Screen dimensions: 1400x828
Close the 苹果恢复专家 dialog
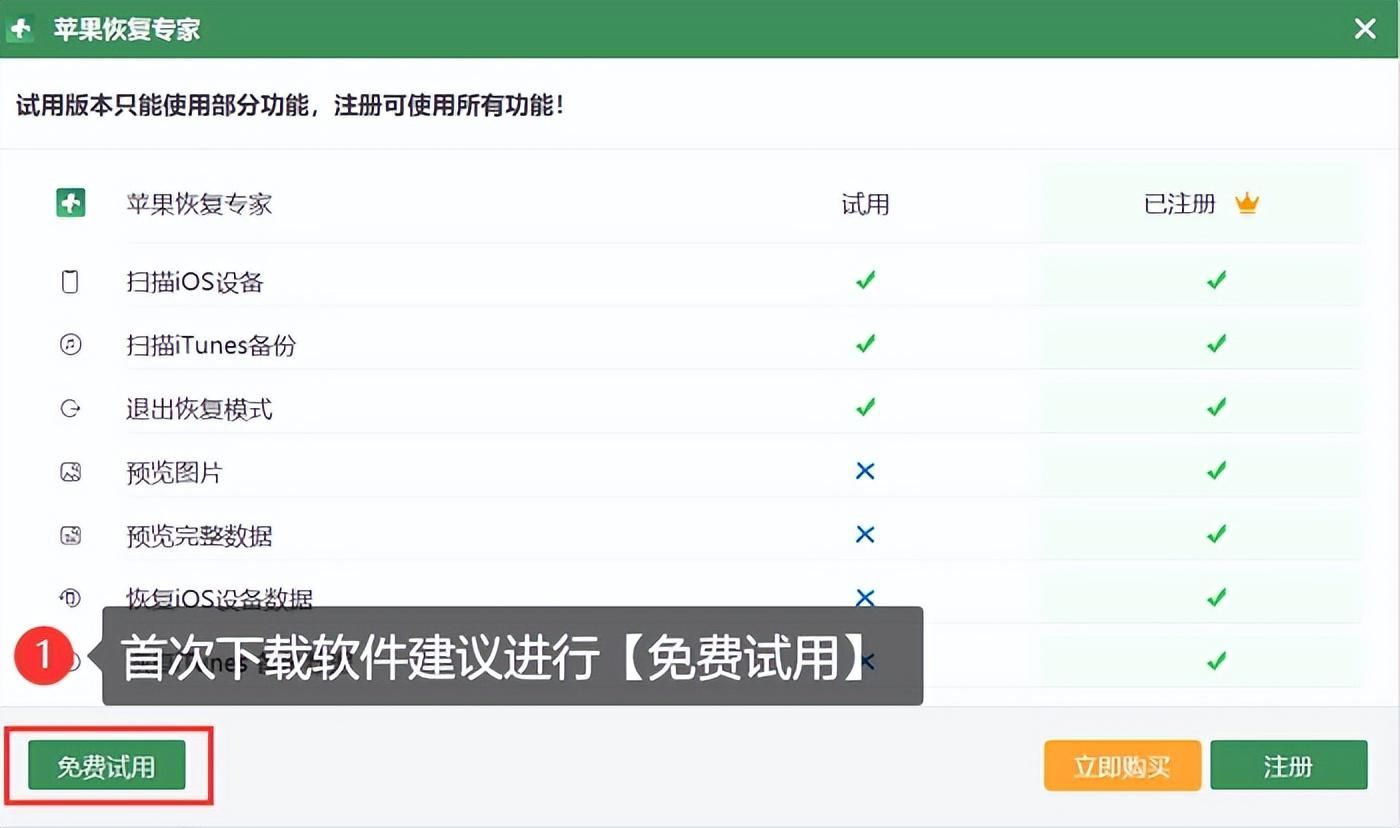pyautogui.click(x=1365, y=29)
